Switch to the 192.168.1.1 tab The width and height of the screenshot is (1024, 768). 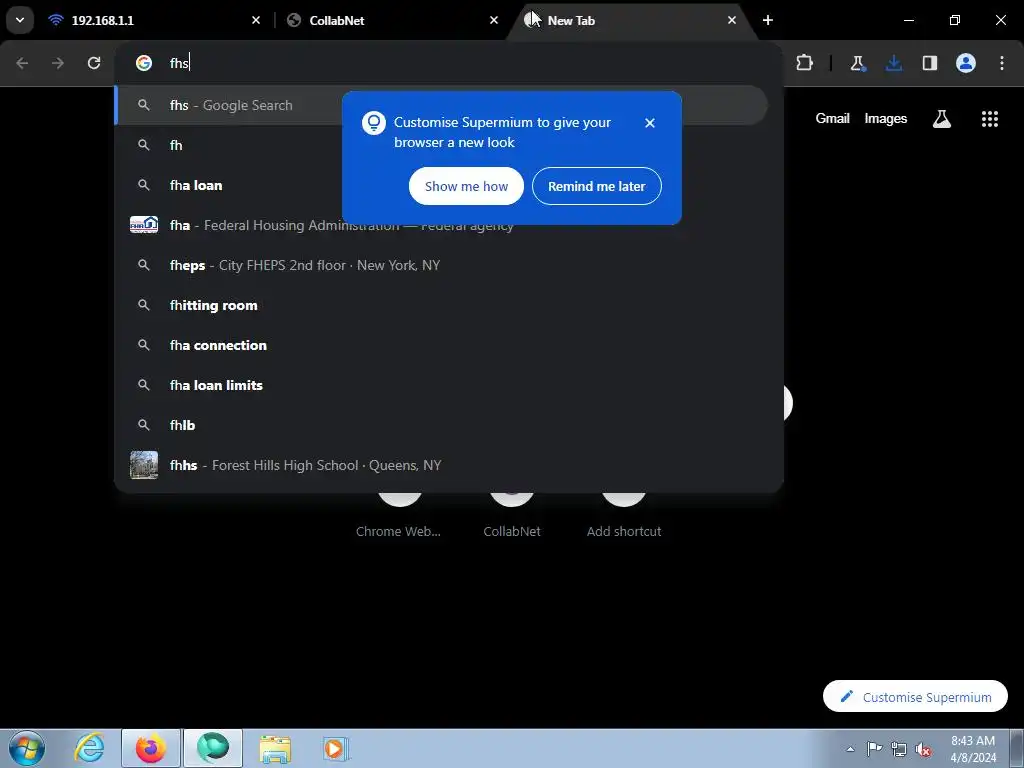coord(155,20)
